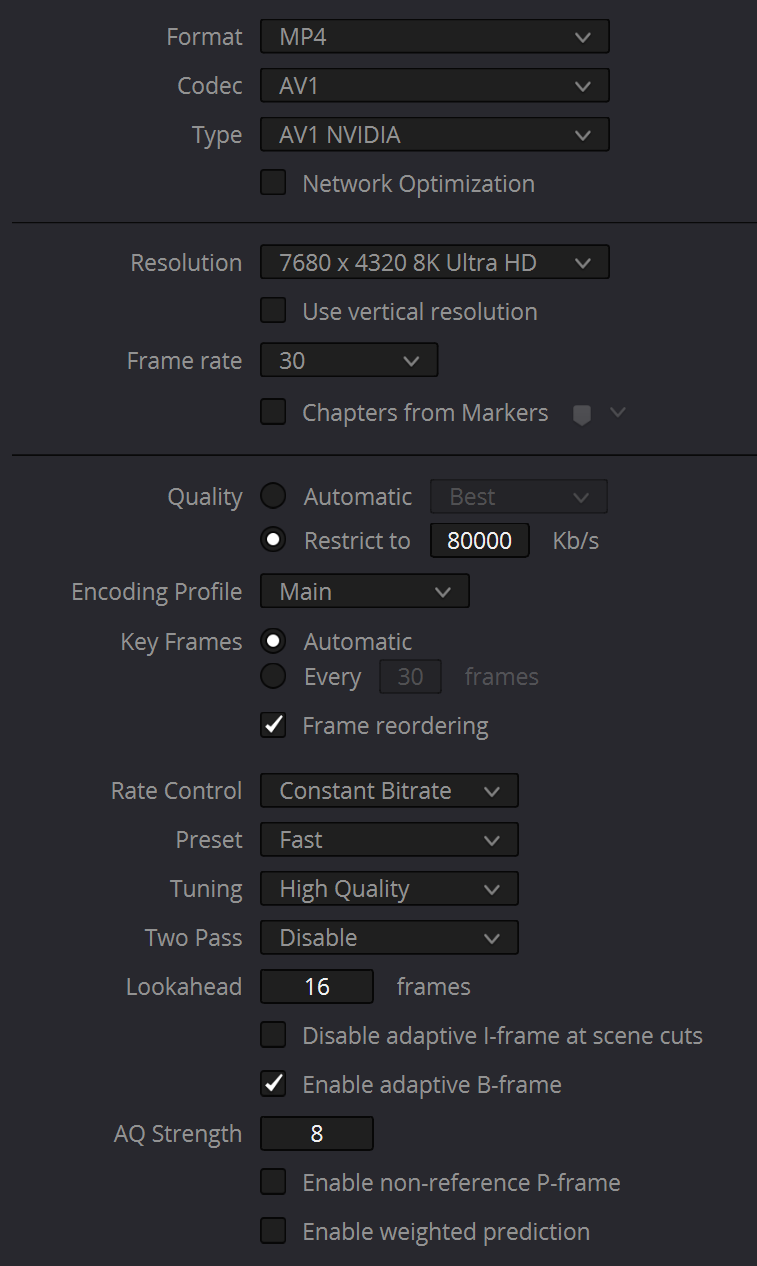Screen dimensions: 757x1266
Task: Uncheck Frame reordering option
Action: tap(273, 725)
